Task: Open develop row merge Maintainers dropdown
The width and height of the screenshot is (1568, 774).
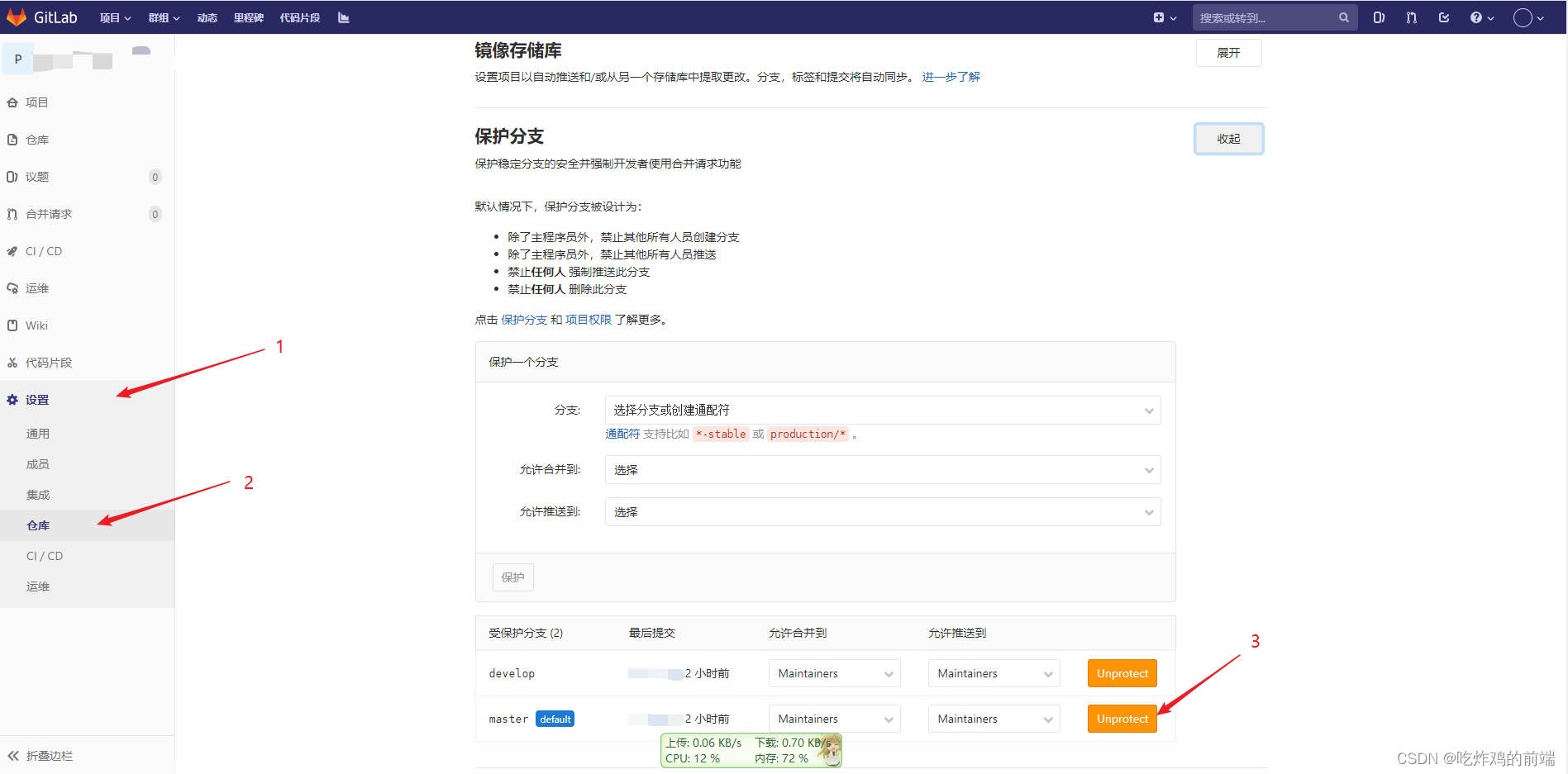Action: click(x=835, y=673)
